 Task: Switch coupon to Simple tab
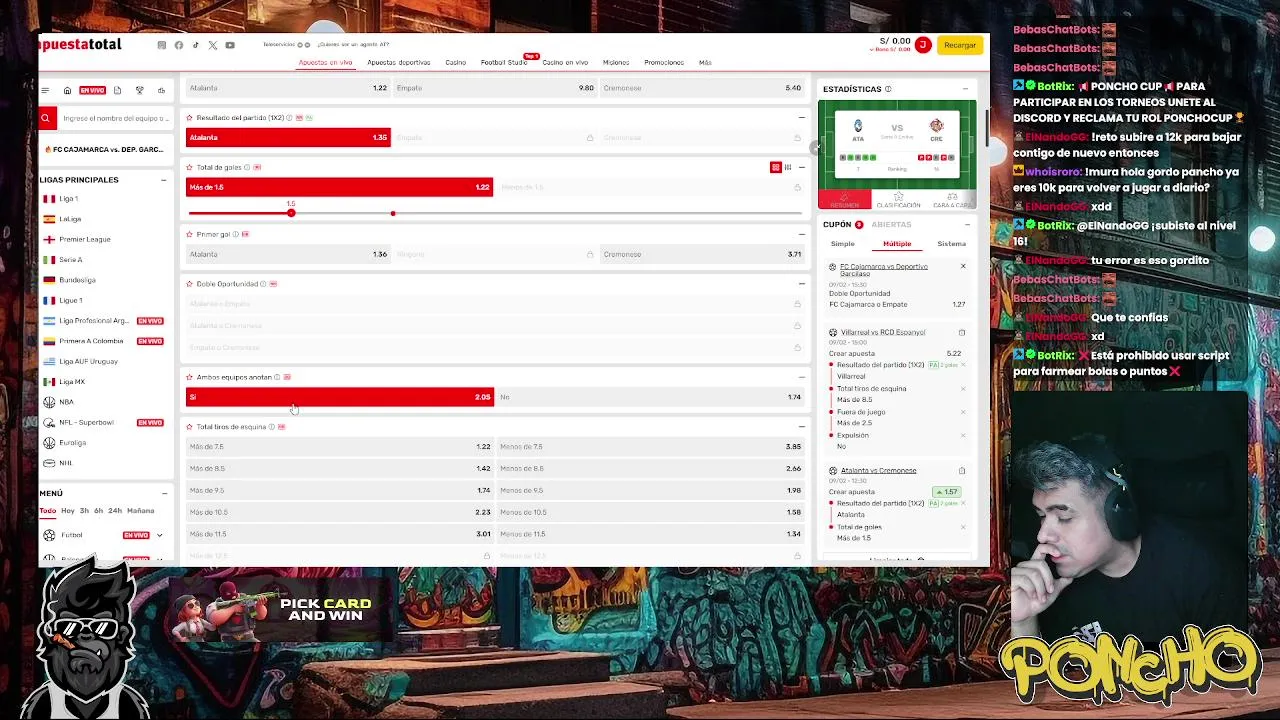tap(842, 244)
